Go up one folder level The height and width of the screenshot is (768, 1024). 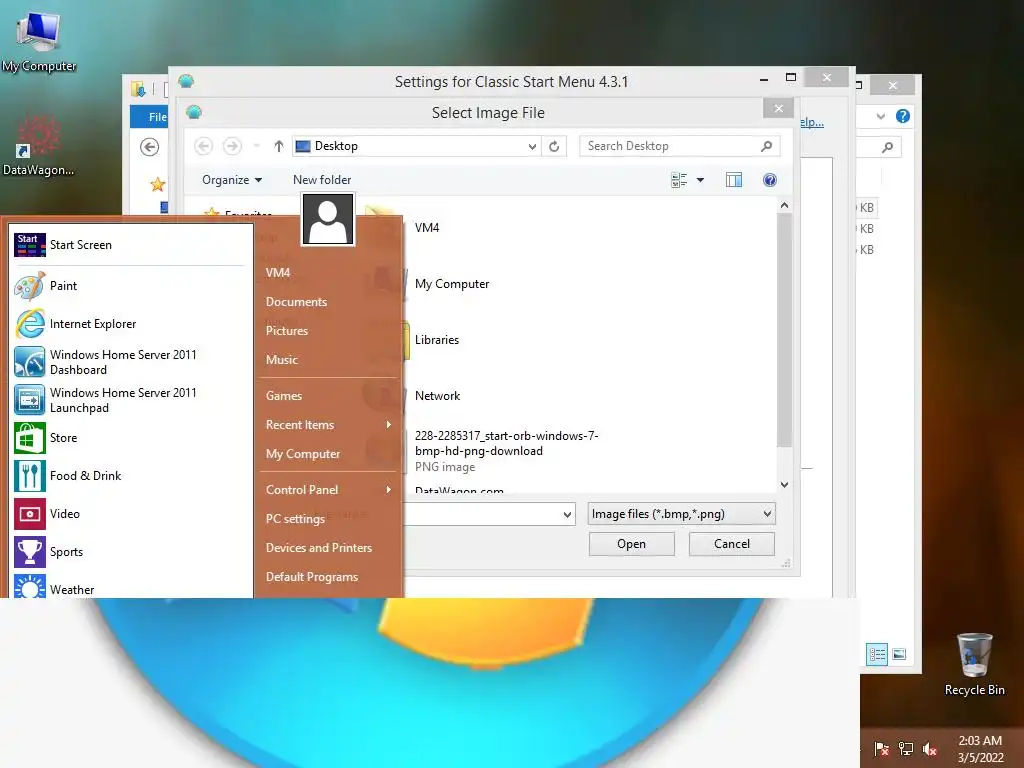(x=279, y=146)
